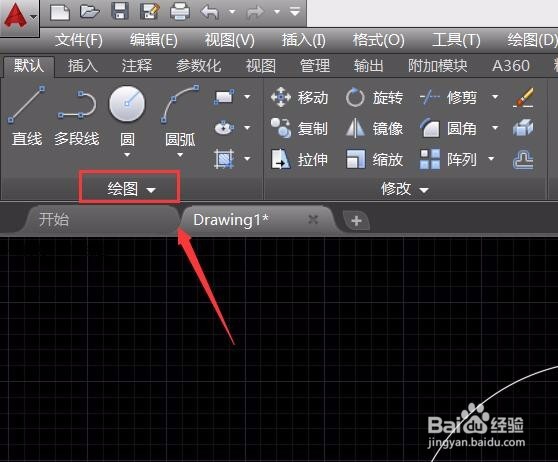Add a new drawing tab with plus

[x=356, y=221]
